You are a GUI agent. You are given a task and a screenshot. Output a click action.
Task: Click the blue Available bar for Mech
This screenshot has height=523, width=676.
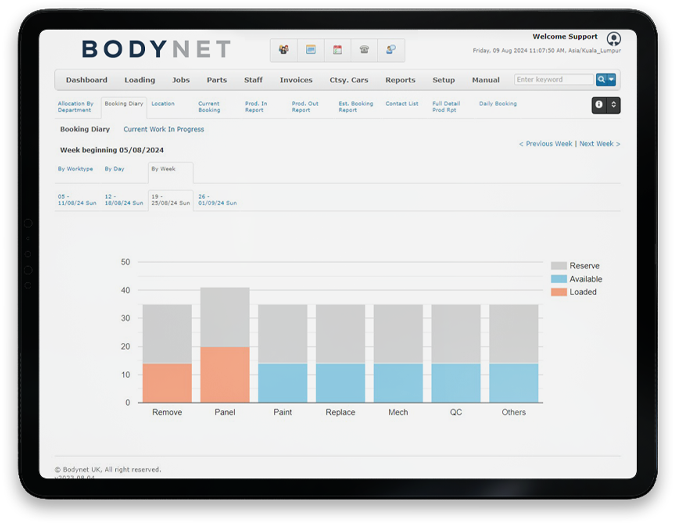398,383
